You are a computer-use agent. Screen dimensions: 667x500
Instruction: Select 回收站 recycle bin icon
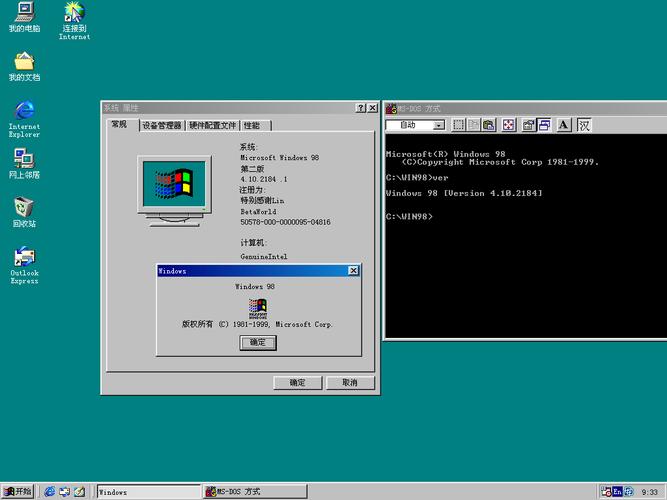click(x=24, y=212)
